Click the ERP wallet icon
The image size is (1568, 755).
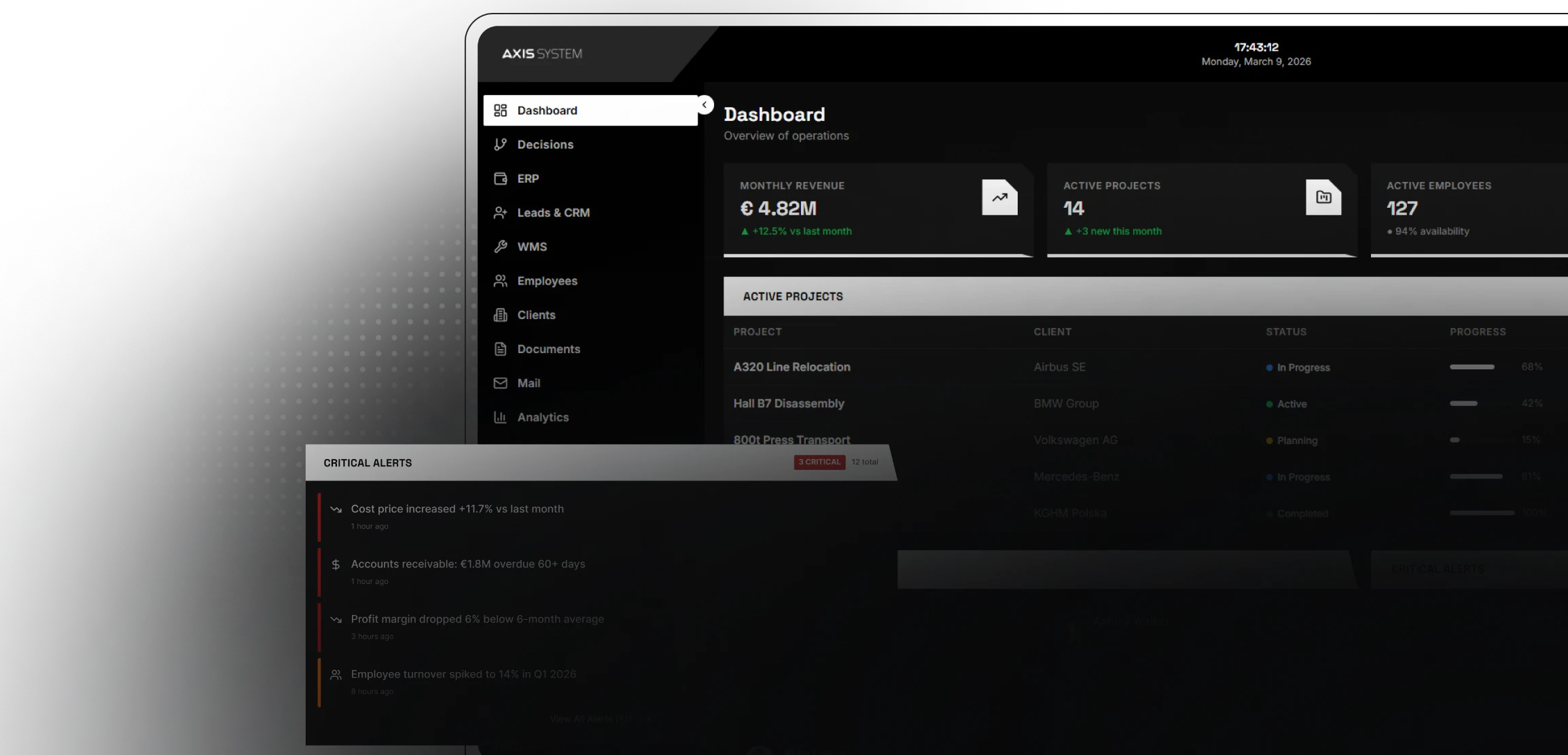pos(501,179)
